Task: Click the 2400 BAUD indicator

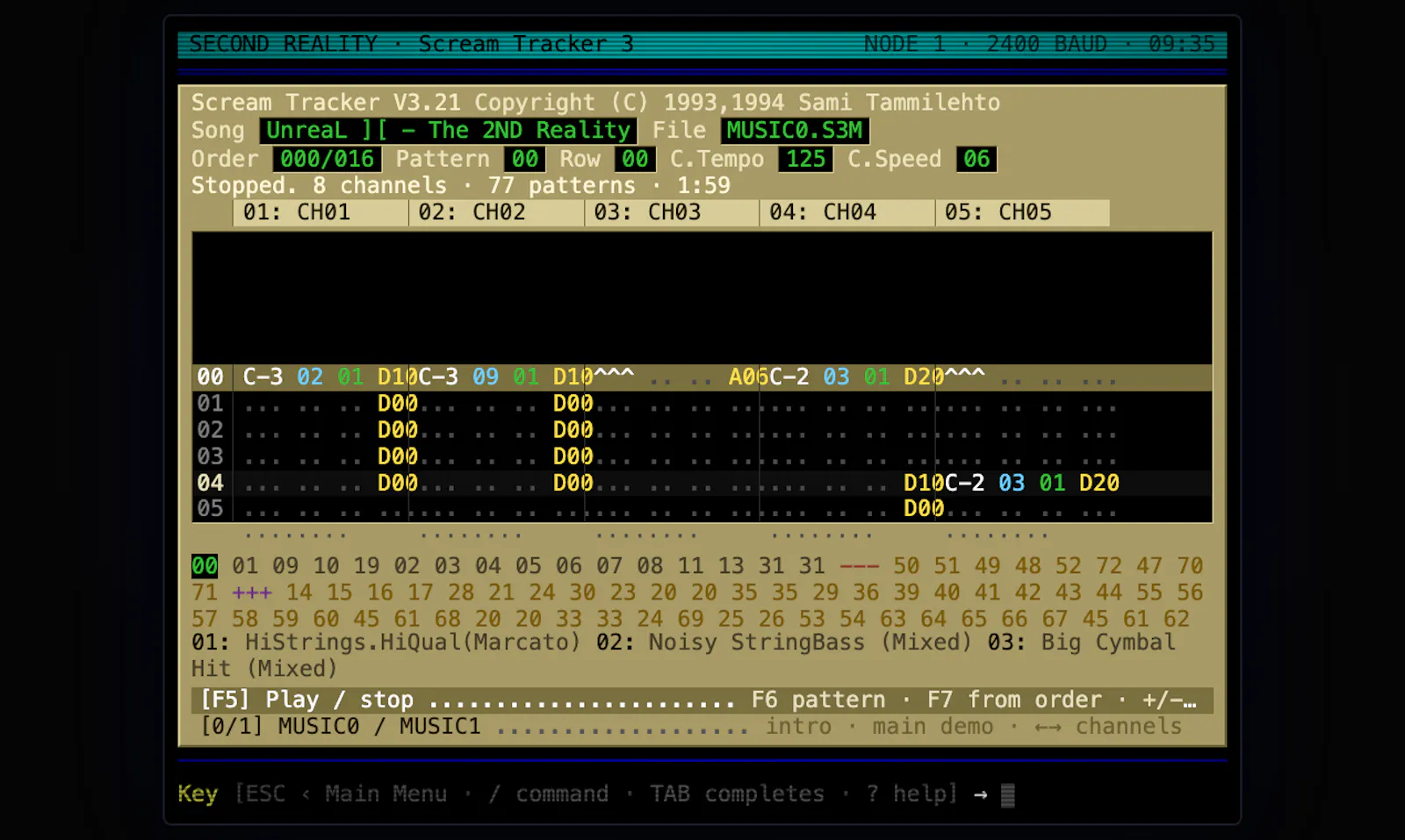Action: click(1047, 44)
